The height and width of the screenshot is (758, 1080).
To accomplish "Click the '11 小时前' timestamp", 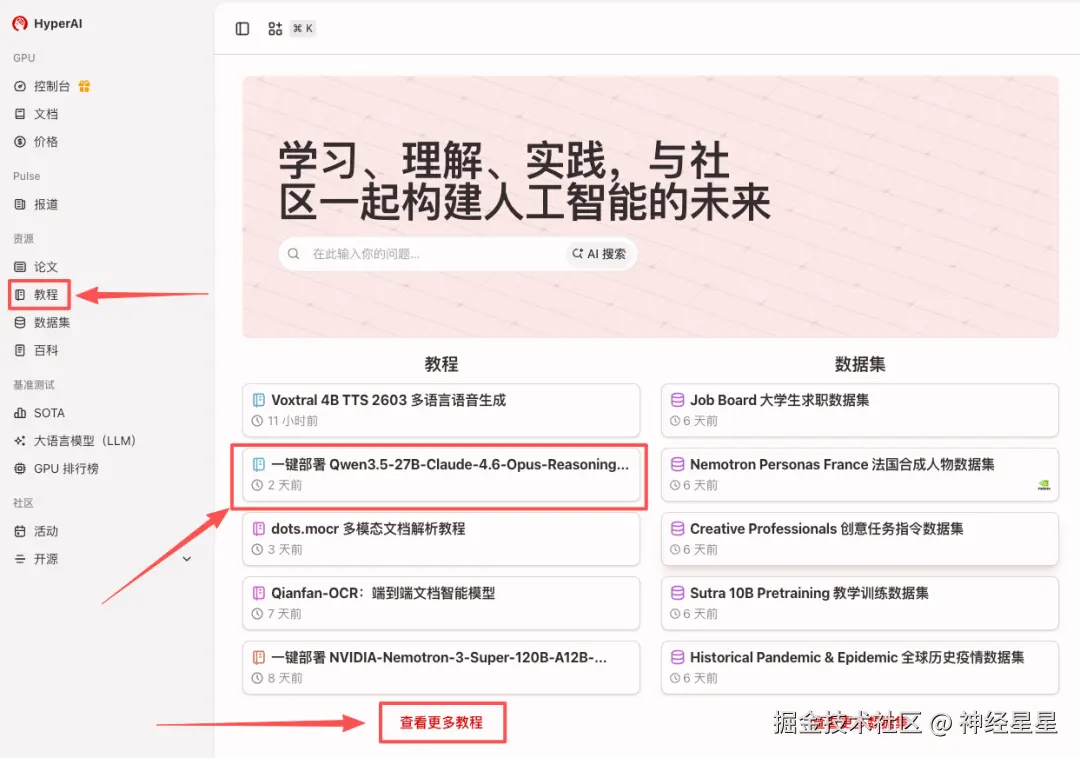I will pyautogui.click(x=292, y=421).
